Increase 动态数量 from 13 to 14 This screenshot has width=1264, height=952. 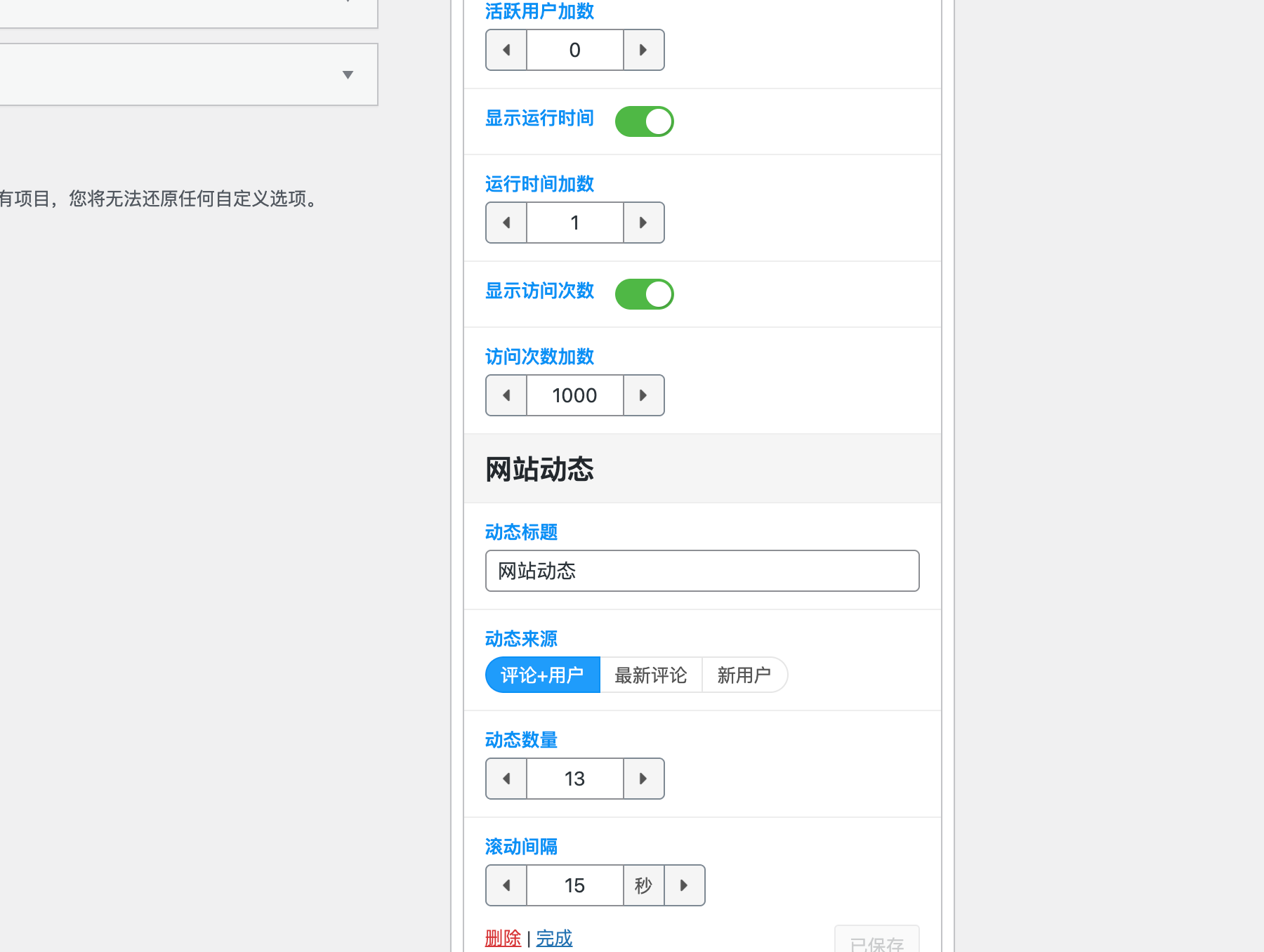643,779
